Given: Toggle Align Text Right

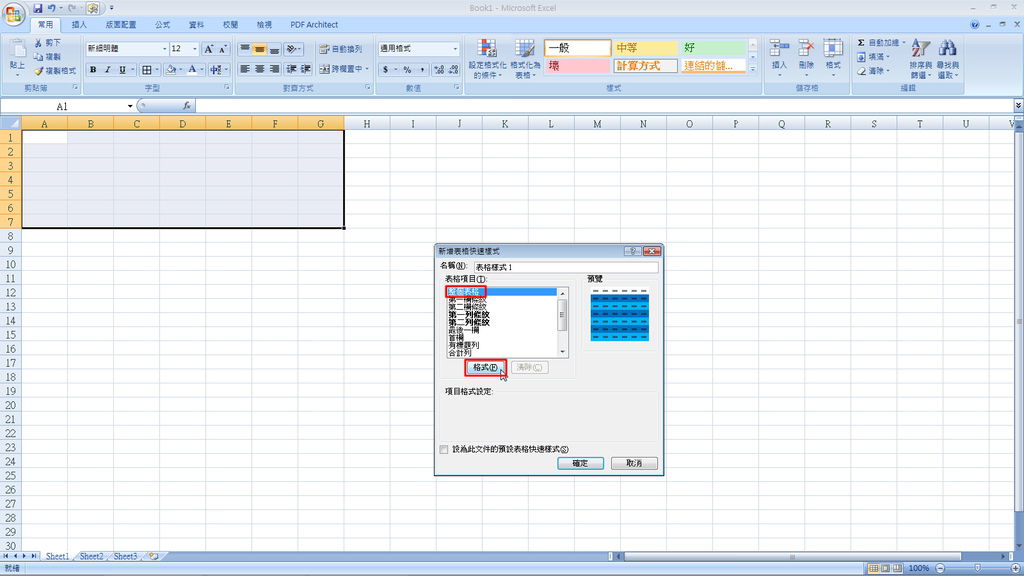Looking at the screenshot, I should (275, 69).
